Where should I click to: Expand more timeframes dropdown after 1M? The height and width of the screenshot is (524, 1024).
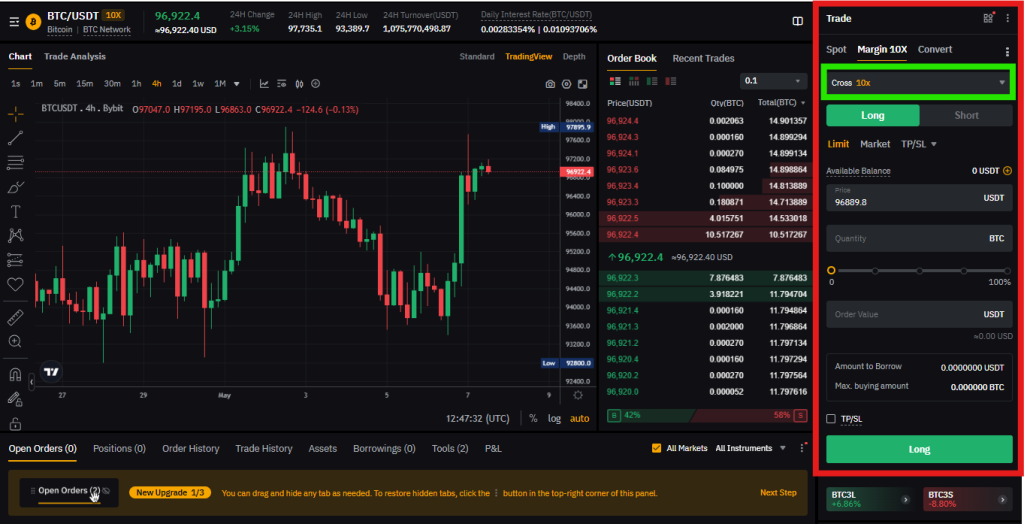click(236, 84)
